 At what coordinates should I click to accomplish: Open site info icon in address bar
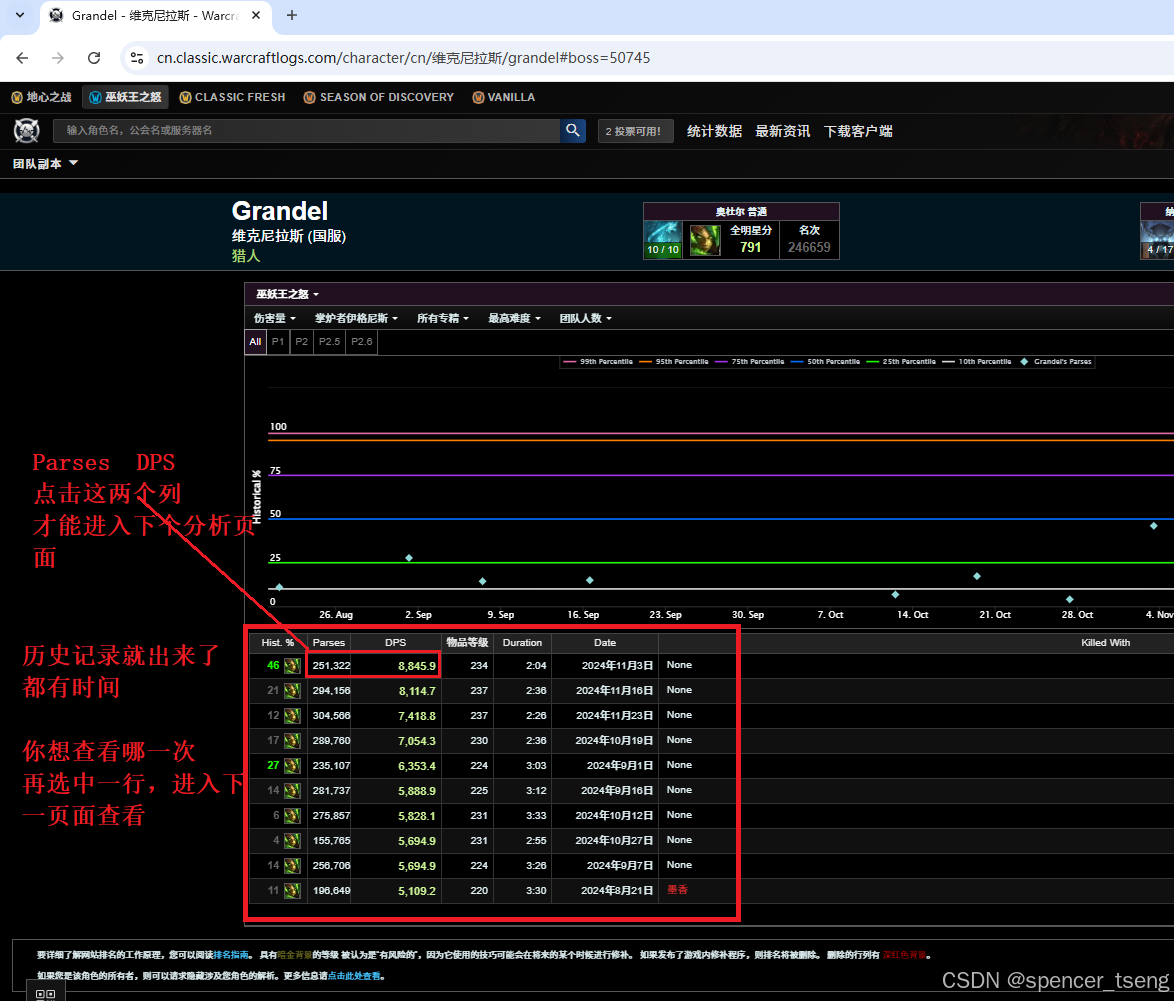(136, 58)
